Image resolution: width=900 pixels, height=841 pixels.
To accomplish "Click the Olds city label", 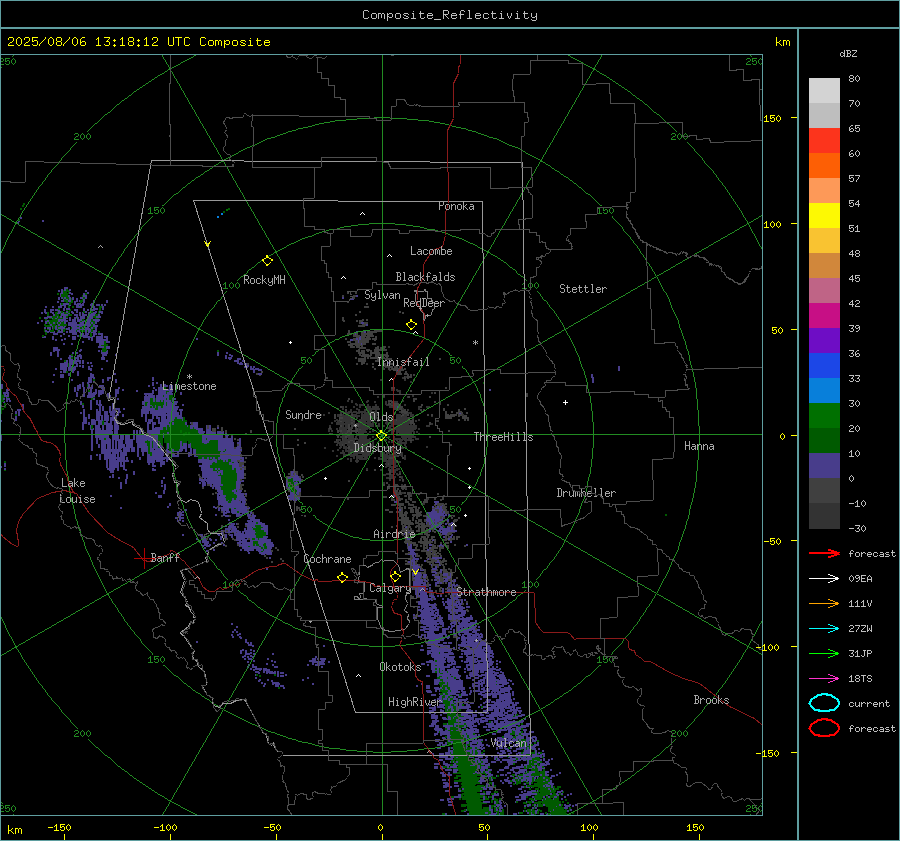I will pos(381,417).
